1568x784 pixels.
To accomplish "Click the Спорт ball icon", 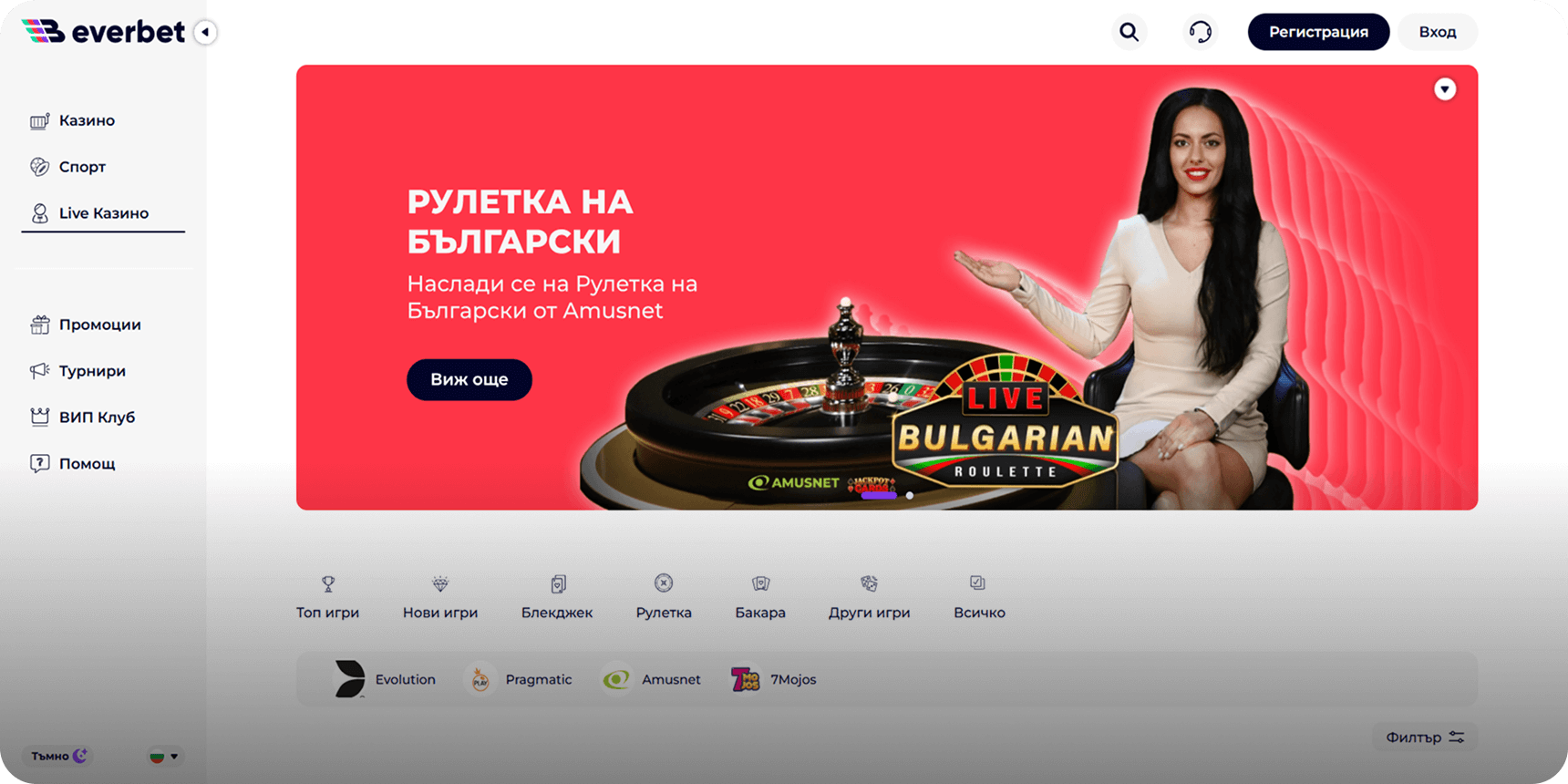I will [x=39, y=167].
